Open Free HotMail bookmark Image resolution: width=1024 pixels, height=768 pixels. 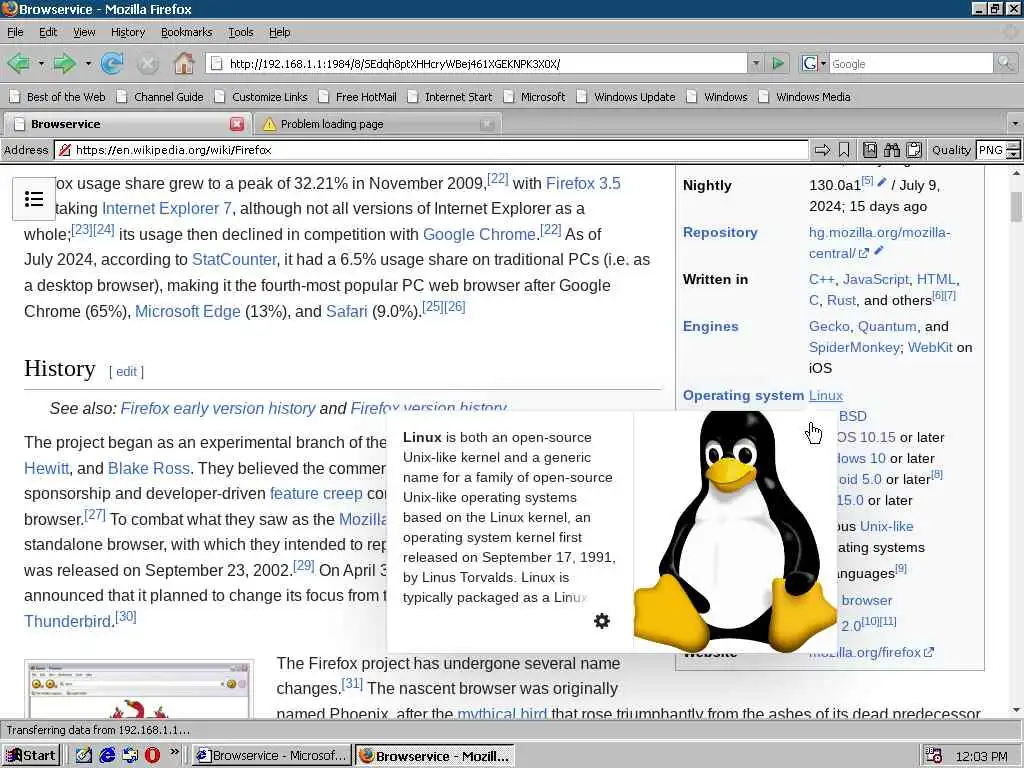[x=358, y=97]
